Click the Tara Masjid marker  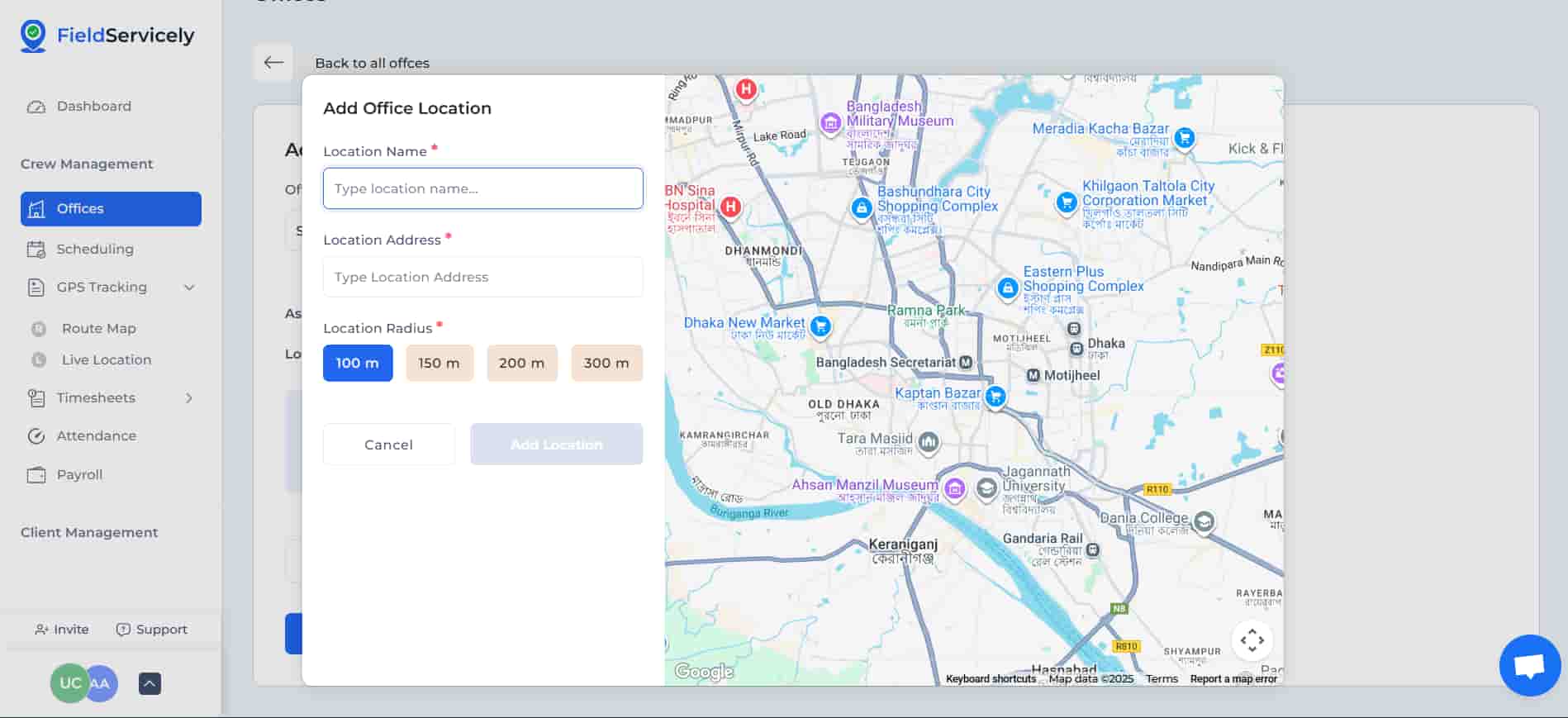click(x=929, y=442)
